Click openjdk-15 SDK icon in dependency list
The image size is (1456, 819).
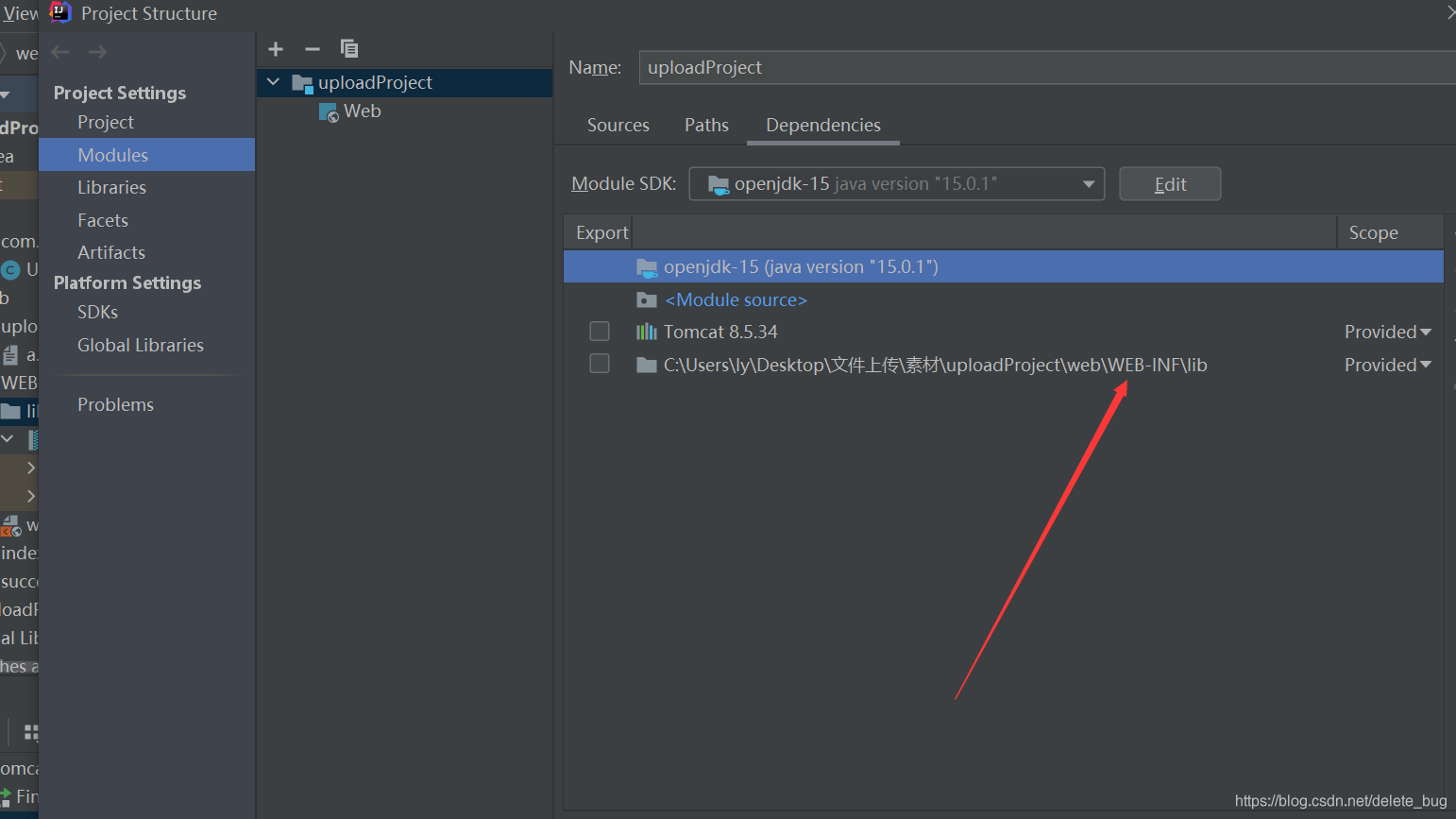(x=647, y=267)
